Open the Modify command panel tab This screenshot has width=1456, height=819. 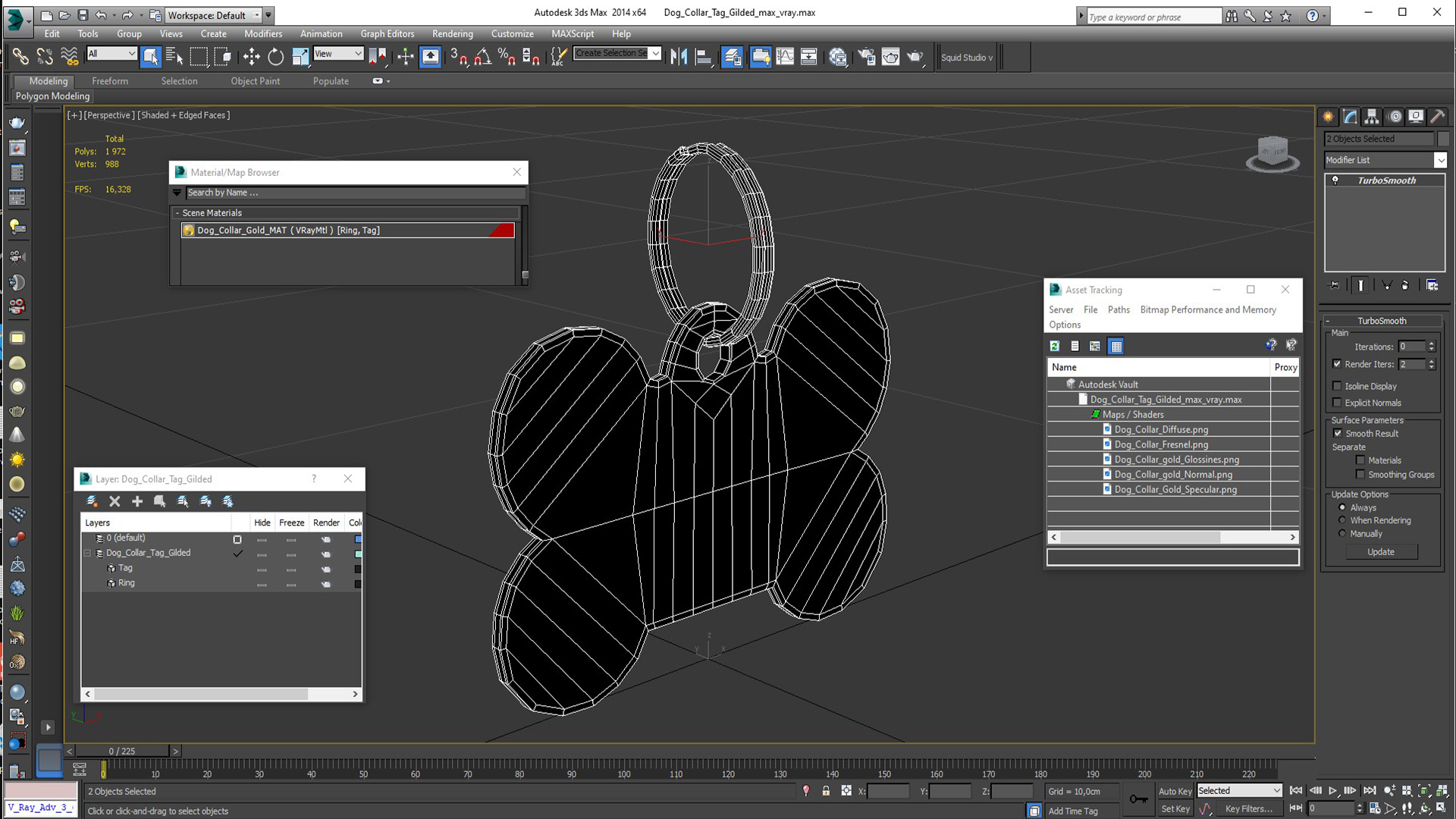(1350, 117)
